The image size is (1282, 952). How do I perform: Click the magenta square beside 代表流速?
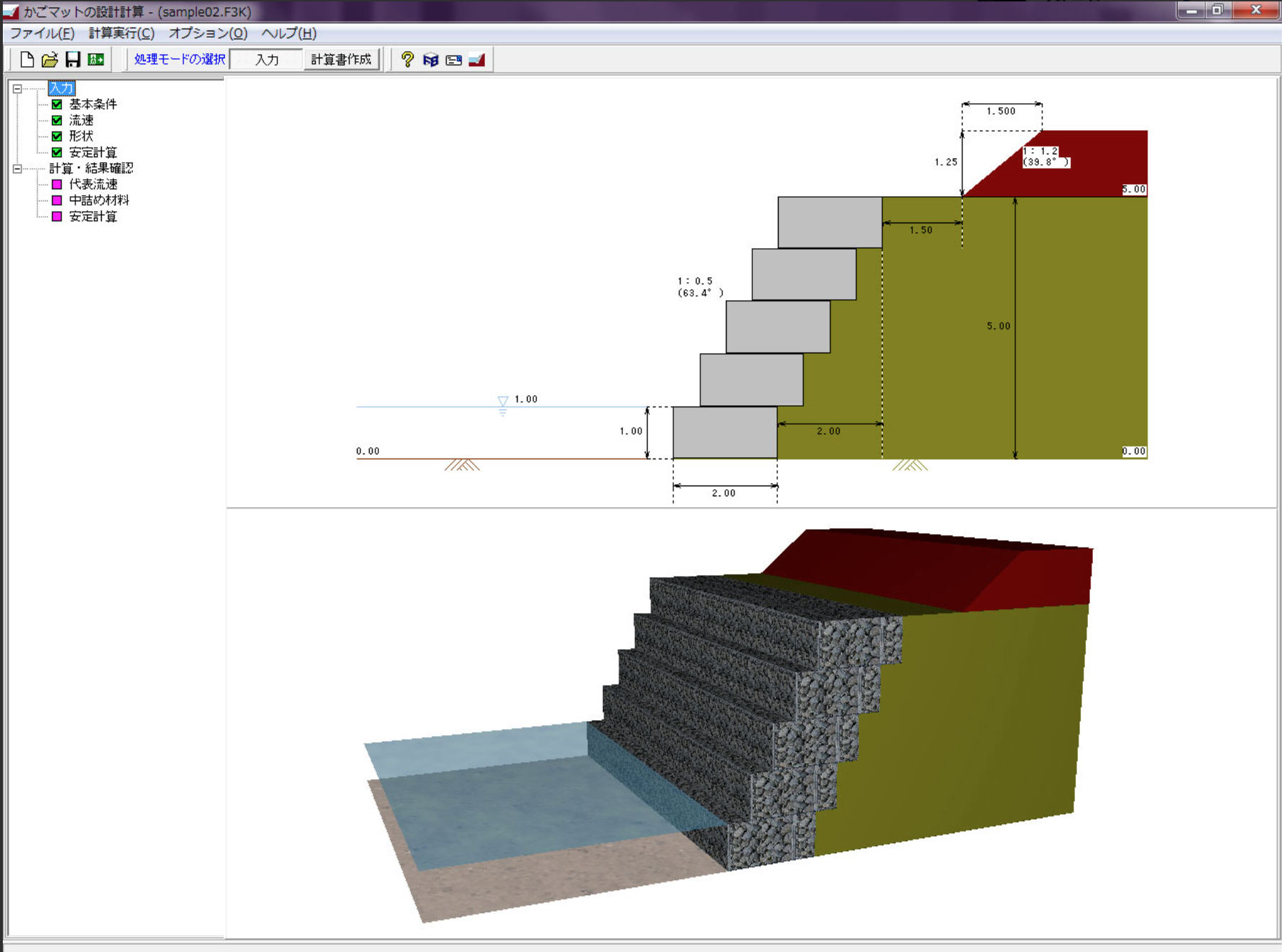tap(57, 185)
